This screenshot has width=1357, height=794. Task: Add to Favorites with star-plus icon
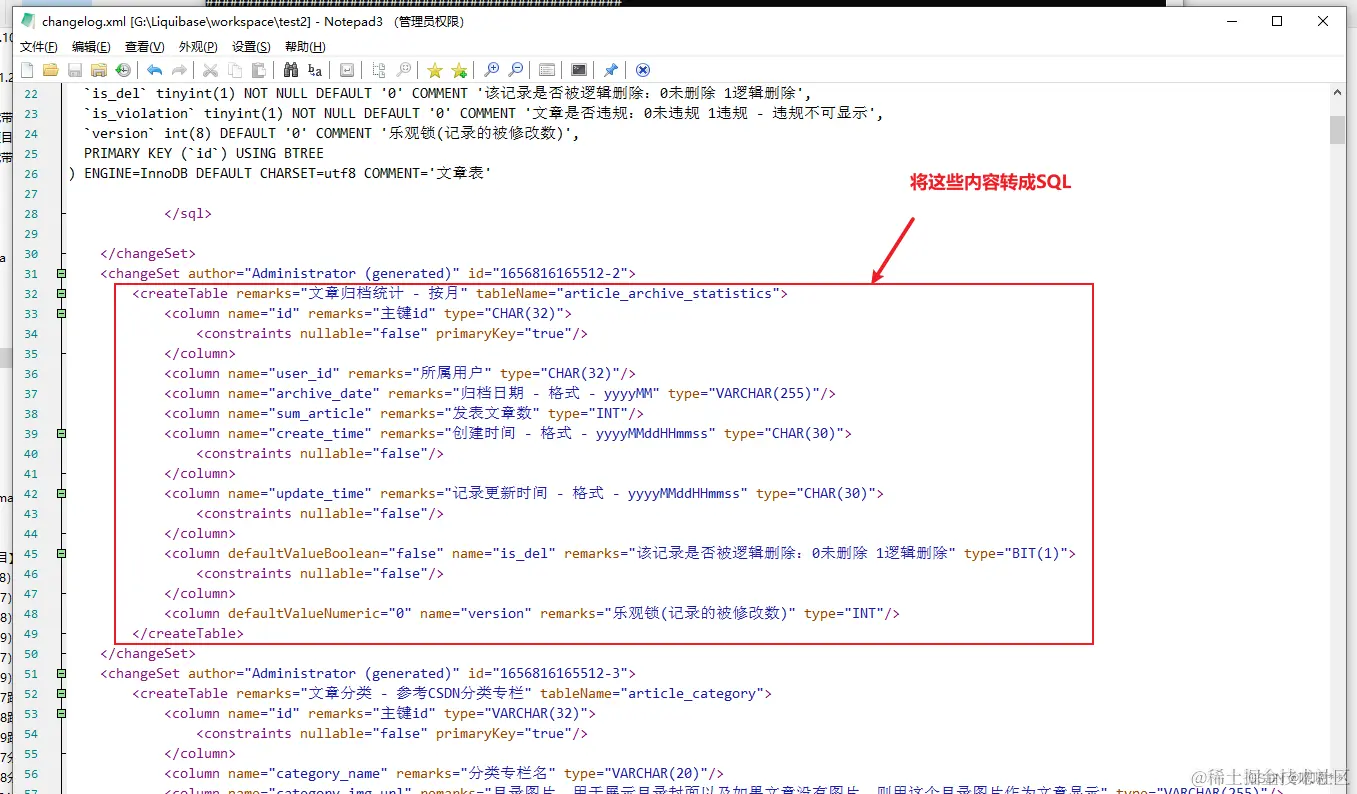pos(459,70)
